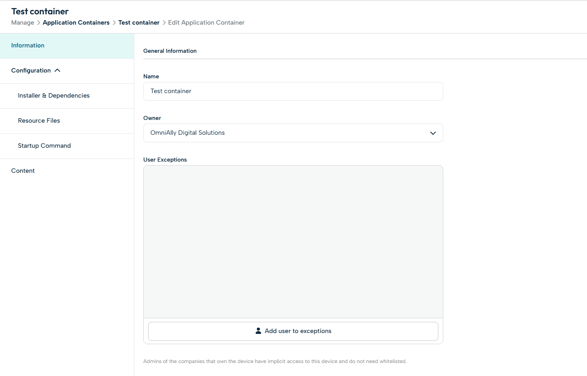Navigate to Application Containers breadcrumb
The height and width of the screenshot is (376, 587).
(x=76, y=22)
